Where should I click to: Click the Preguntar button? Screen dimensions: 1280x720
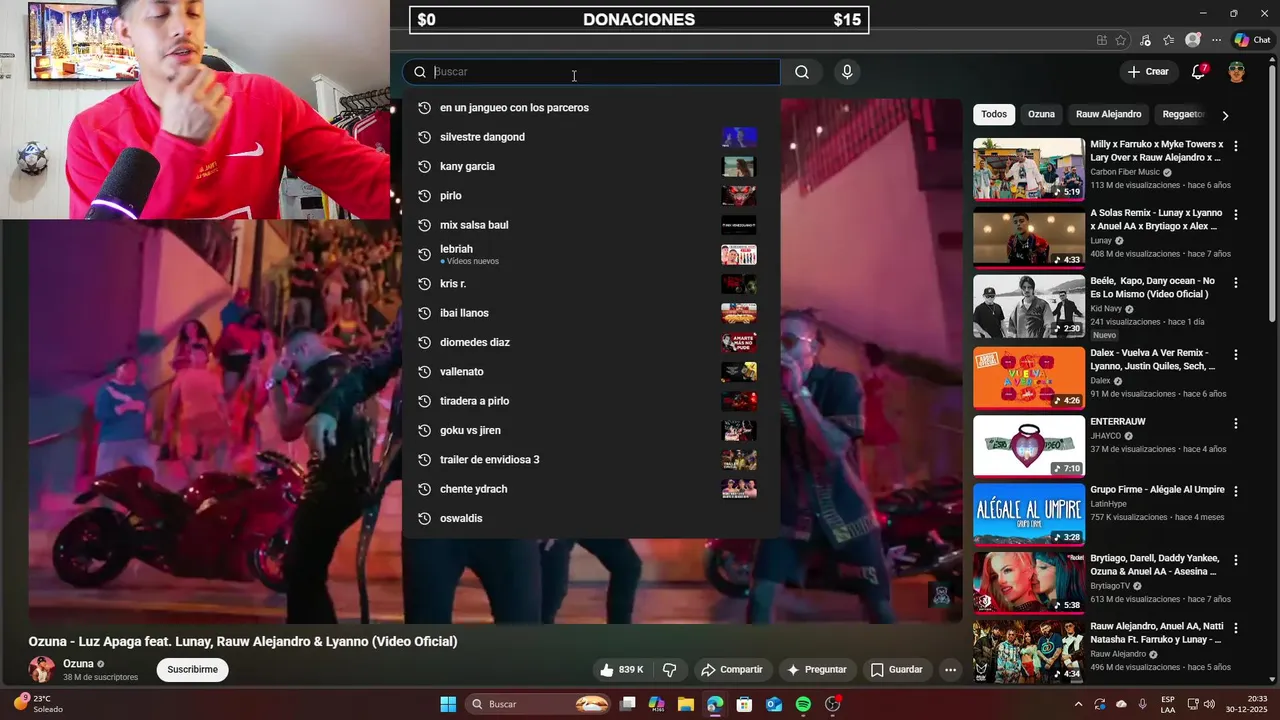pyautogui.click(x=817, y=670)
